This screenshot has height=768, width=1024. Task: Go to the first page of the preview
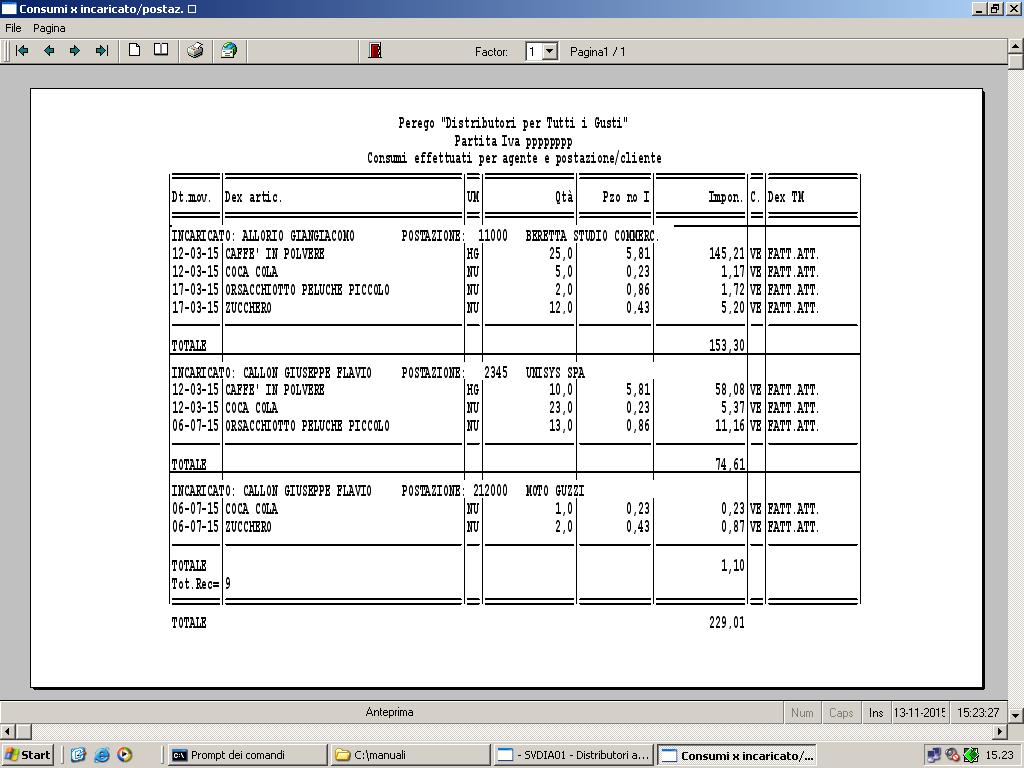(22, 50)
